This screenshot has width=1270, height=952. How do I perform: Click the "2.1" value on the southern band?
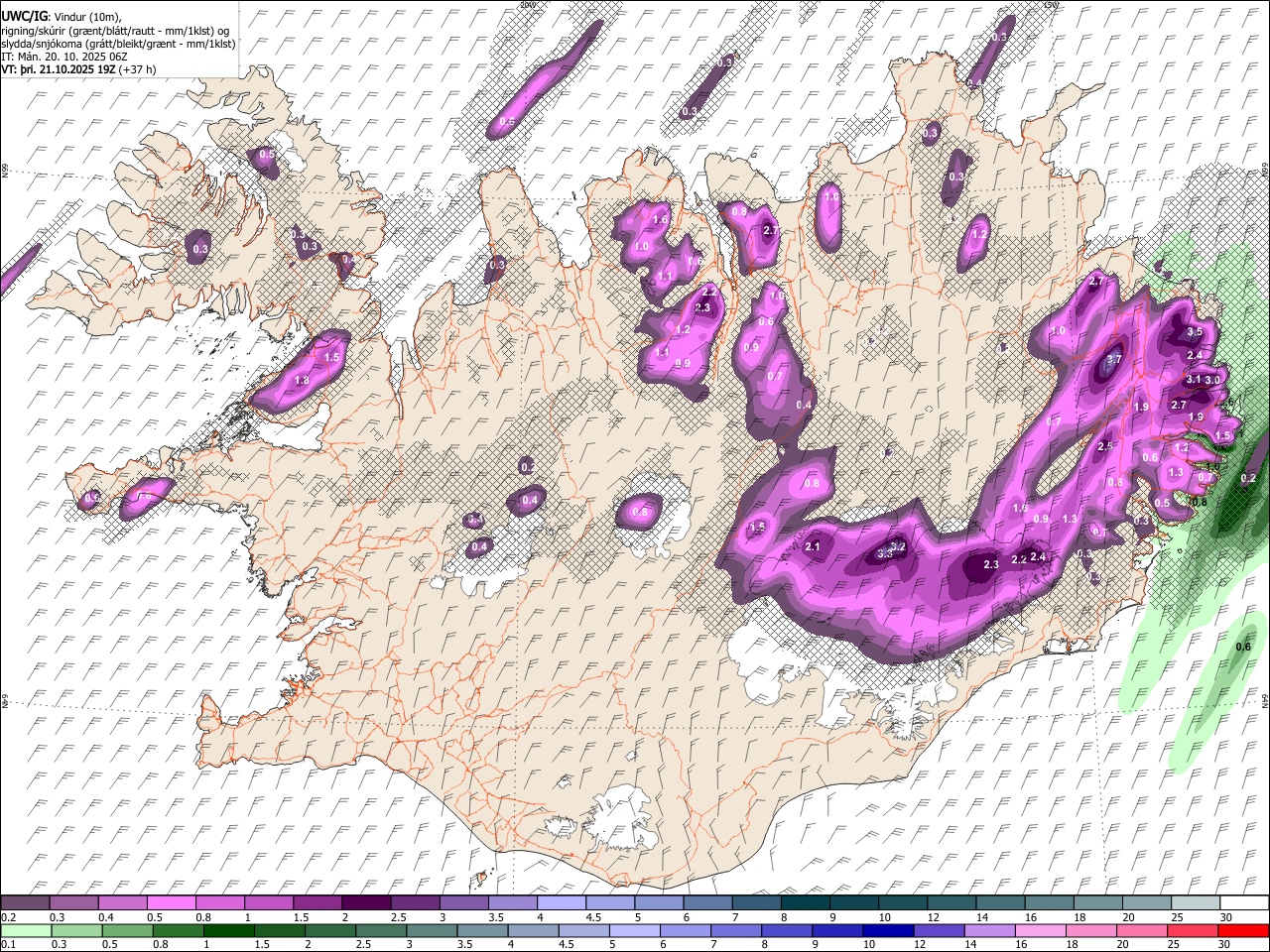pos(814,547)
